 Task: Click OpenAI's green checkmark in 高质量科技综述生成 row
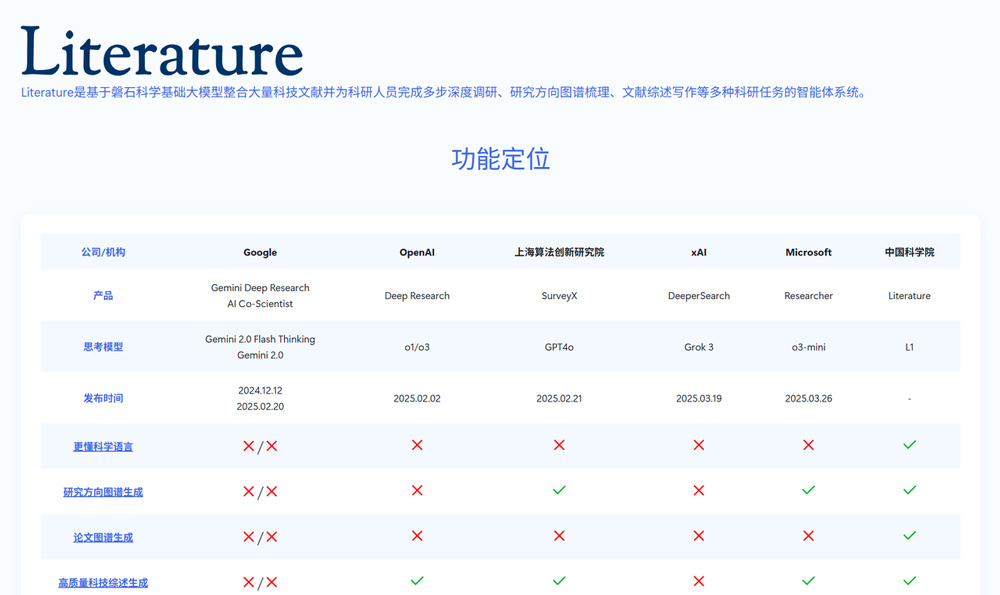pos(417,581)
